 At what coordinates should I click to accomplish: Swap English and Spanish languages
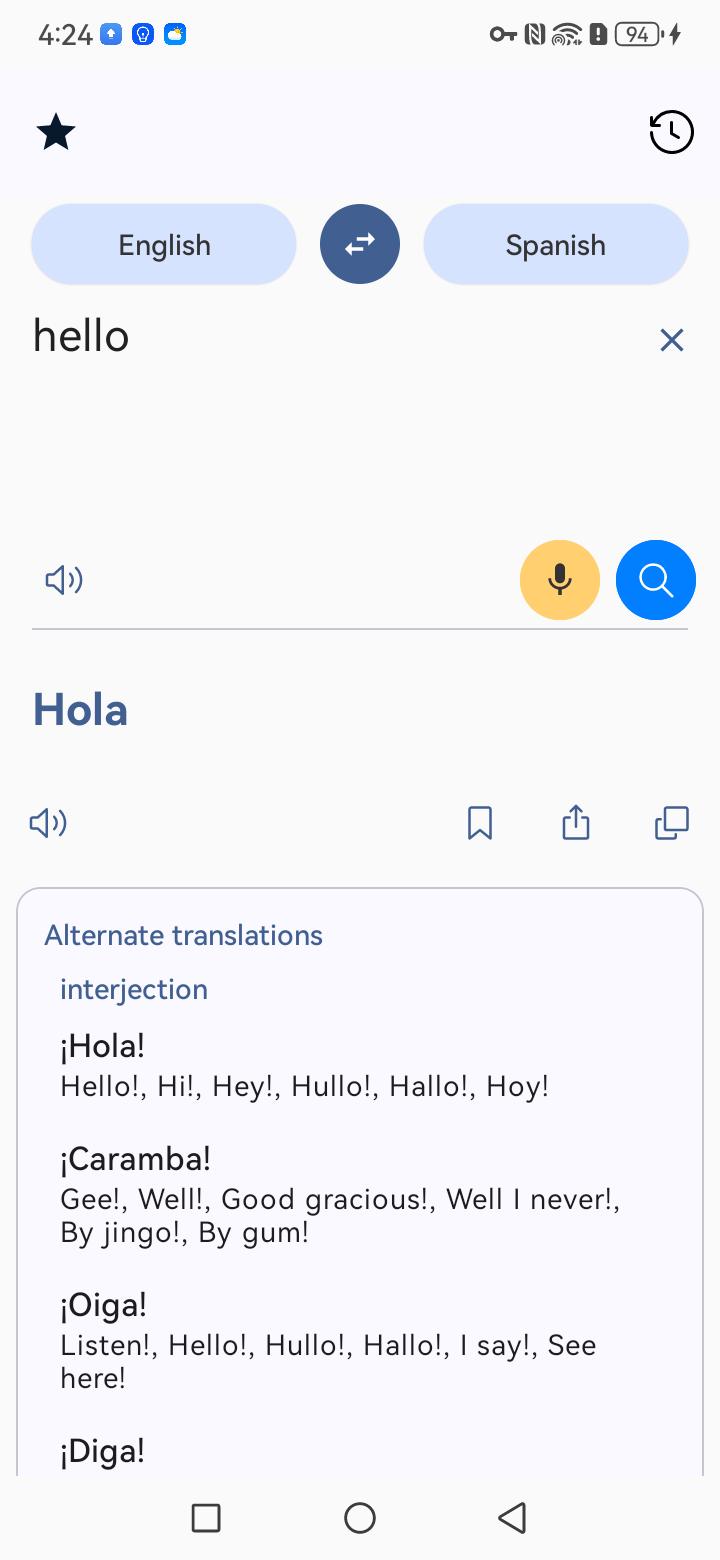[x=360, y=244]
